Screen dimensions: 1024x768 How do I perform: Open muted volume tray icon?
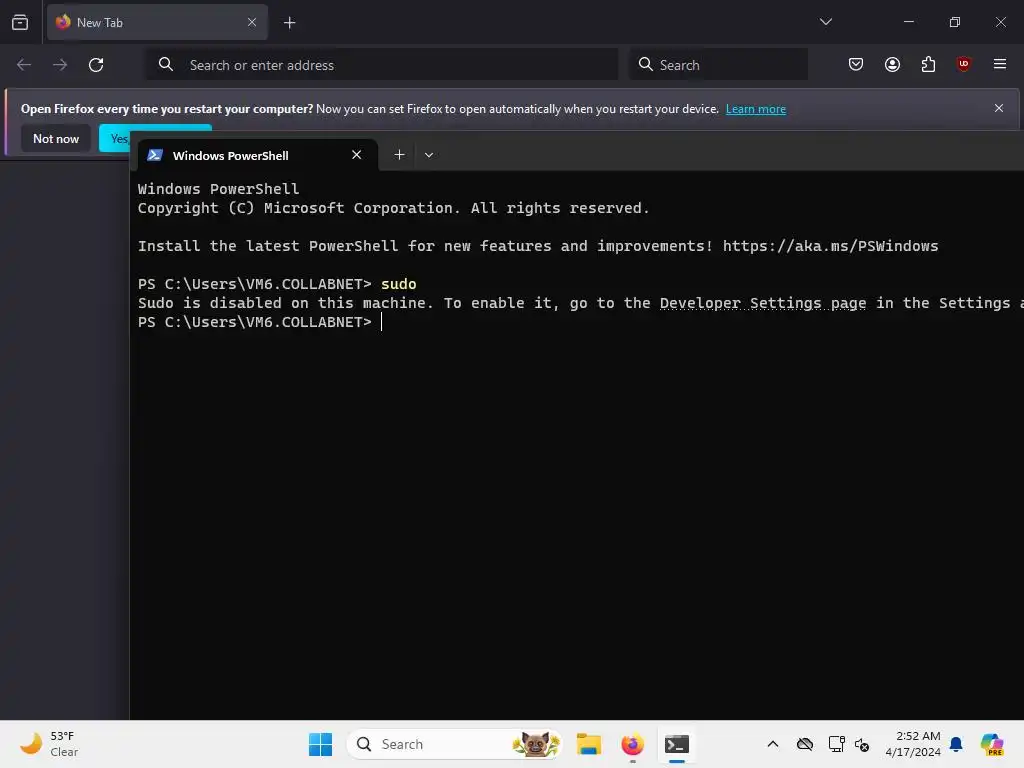tap(861, 744)
